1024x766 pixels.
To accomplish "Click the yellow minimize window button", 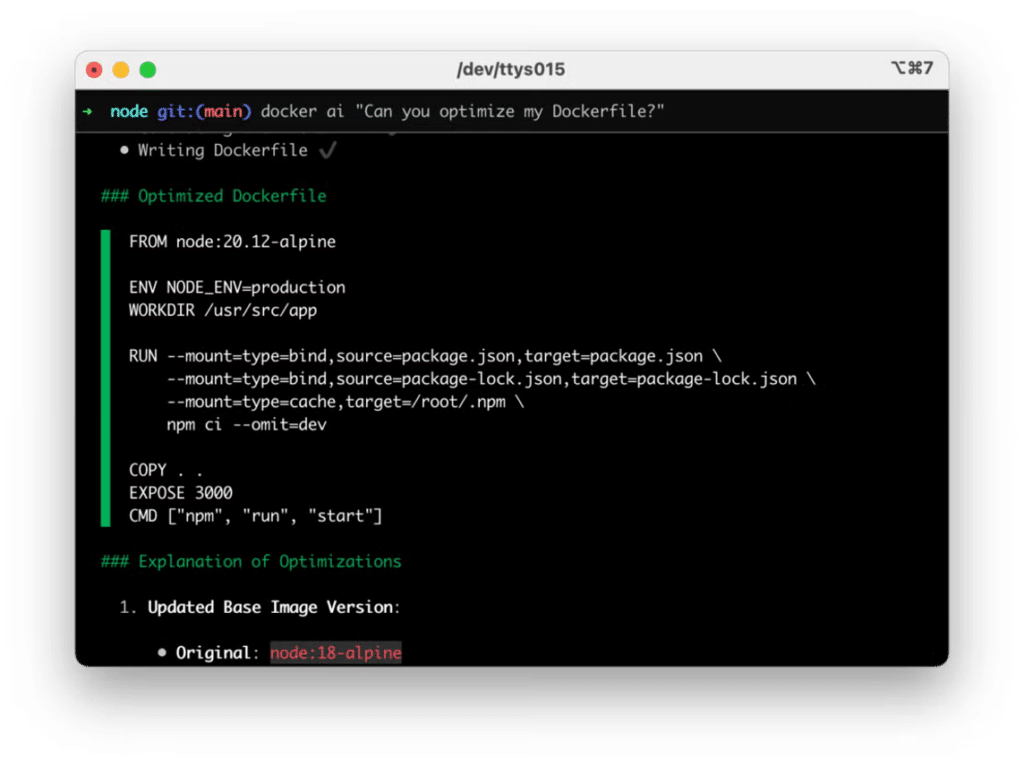I will click(x=121, y=70).
